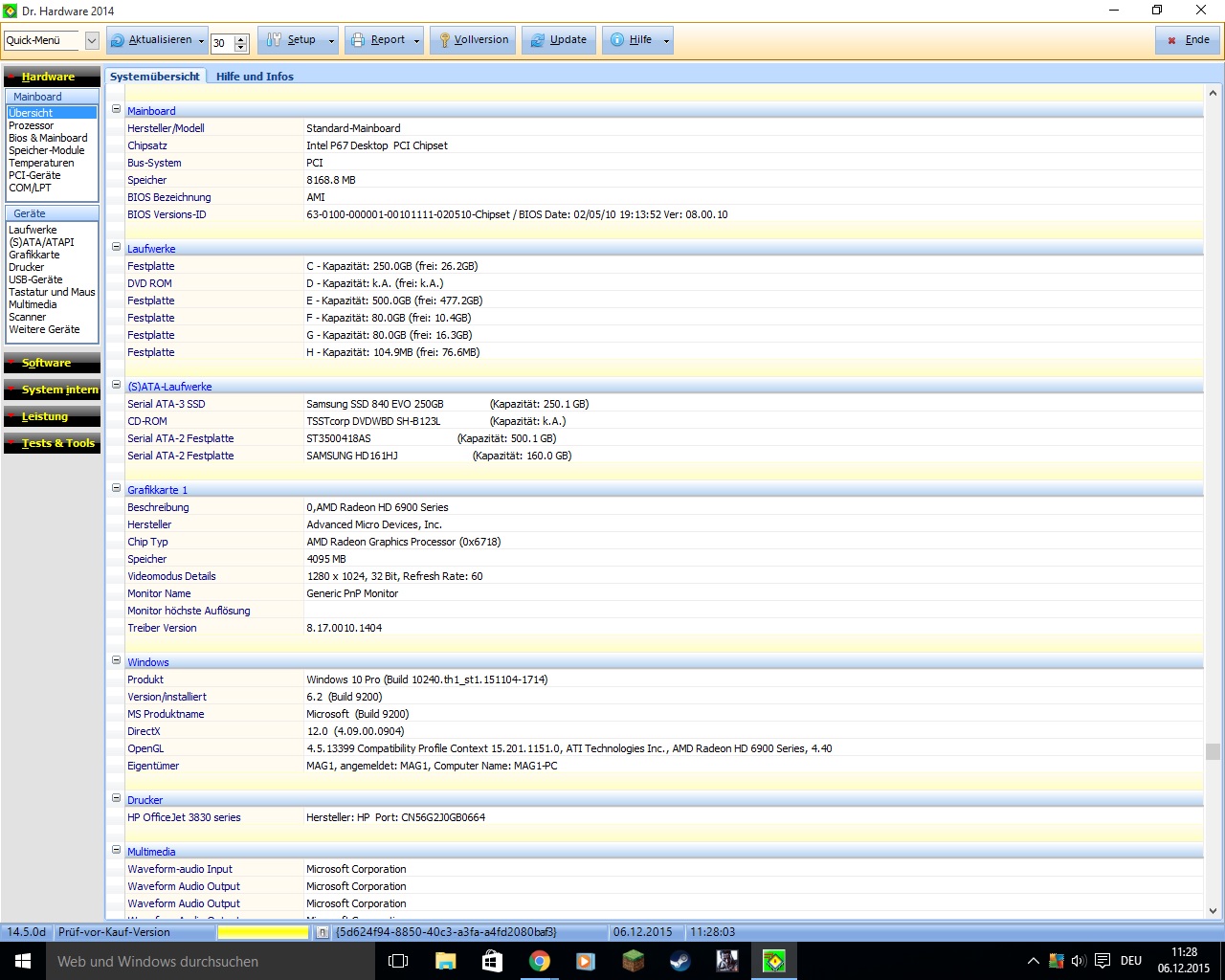The width and height of the screenshot is (1225, 980).
Task: Launch Google Chrome from the taskbar
Action: (540, 961)
